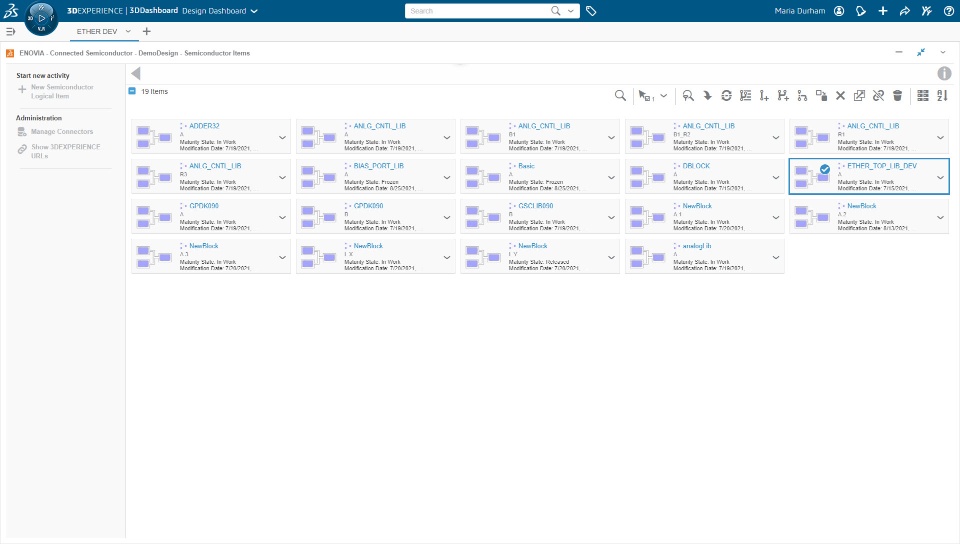Click the refresh/synchronize toolbar icon
This screenshot has width=960, height=544.
[x=726, y=95]
